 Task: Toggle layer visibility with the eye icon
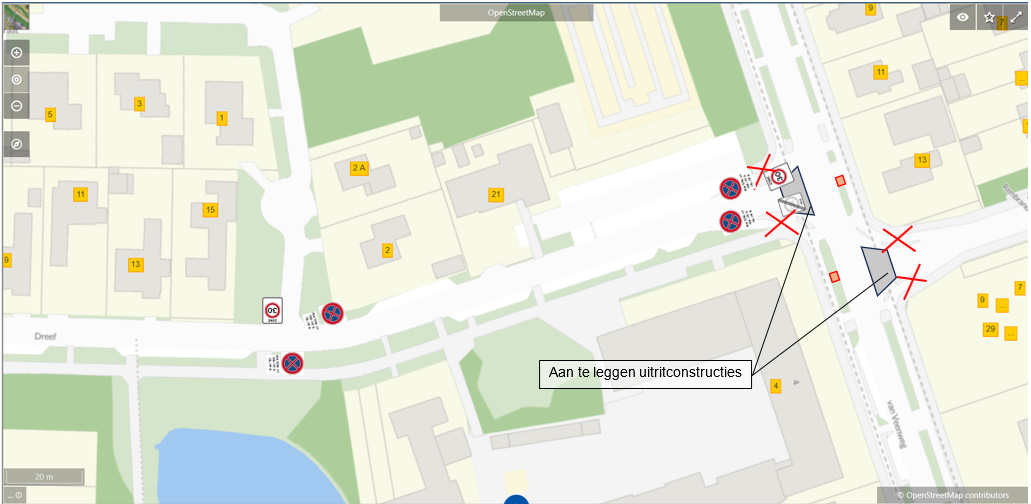point(962,17)
